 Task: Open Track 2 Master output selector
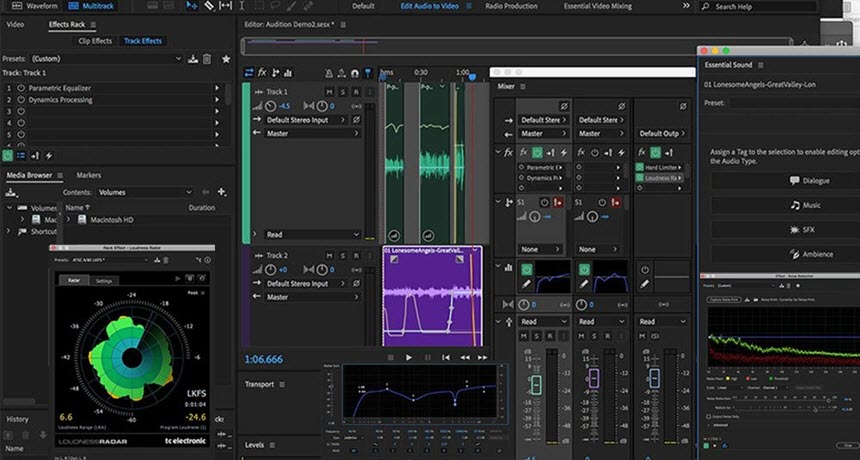pos(313,297)
